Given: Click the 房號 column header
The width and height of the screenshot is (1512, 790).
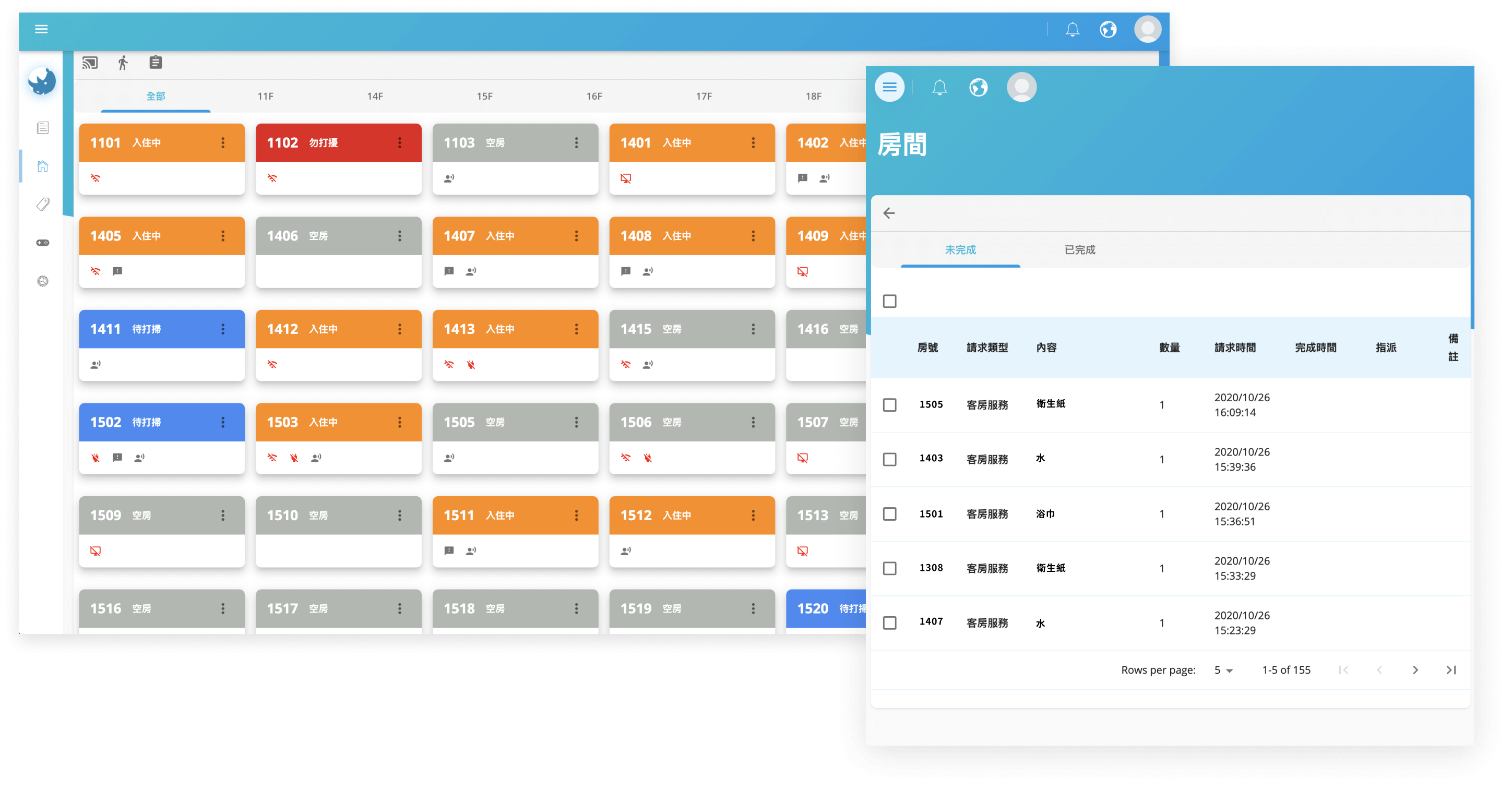Looking at the screenshot, I should [927, 348].
